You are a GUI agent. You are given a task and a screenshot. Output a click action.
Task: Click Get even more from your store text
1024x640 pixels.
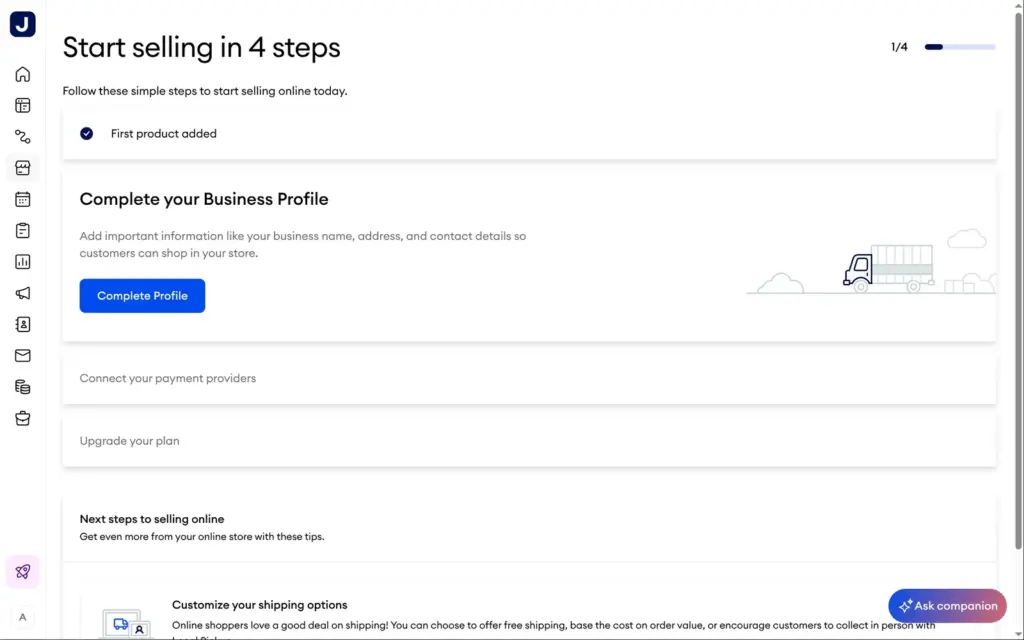pyautogui.click(x=202, y=537)
